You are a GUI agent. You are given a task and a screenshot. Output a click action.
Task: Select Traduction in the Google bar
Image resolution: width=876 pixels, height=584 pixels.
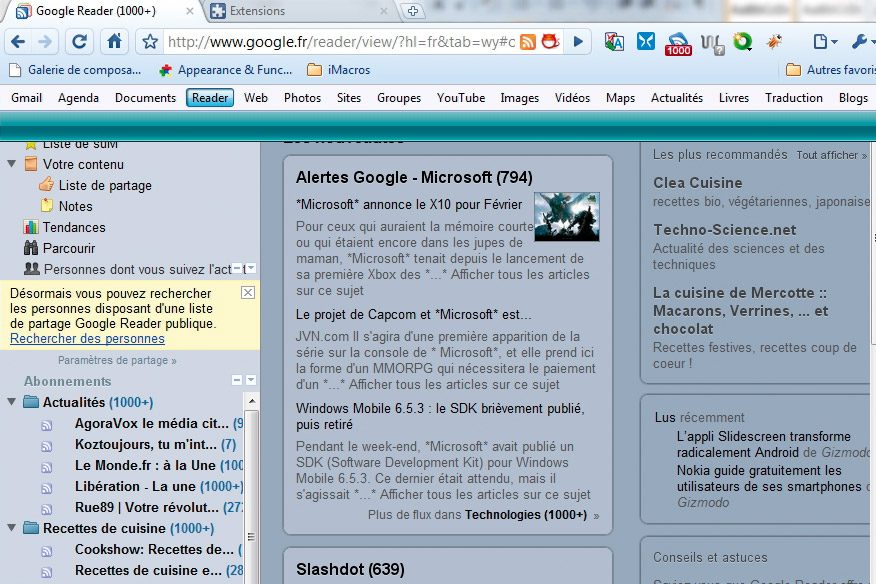pos(794,98)
